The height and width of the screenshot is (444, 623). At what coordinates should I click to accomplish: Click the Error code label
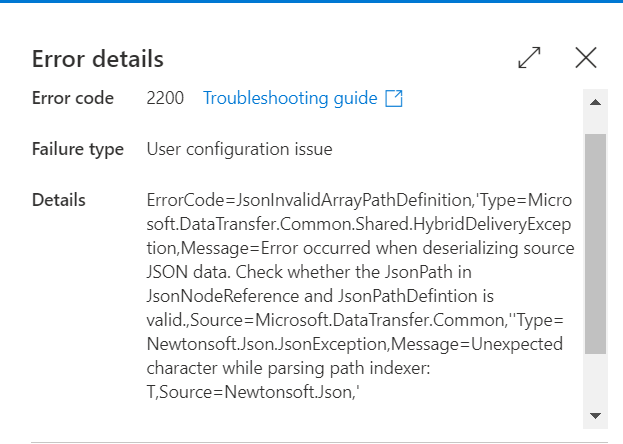point(72,98)
